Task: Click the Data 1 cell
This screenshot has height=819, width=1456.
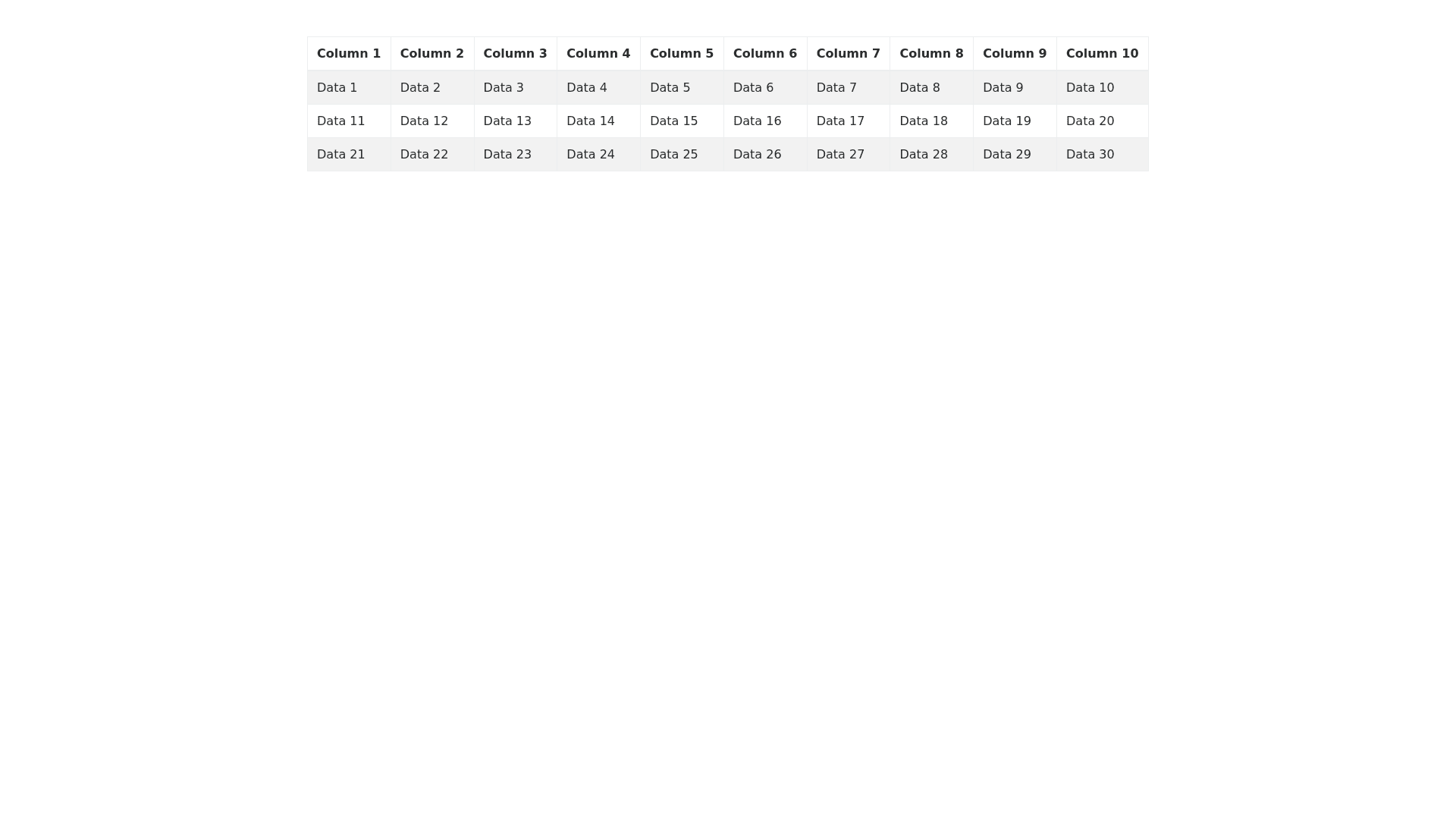Action: tap(349, 88)
